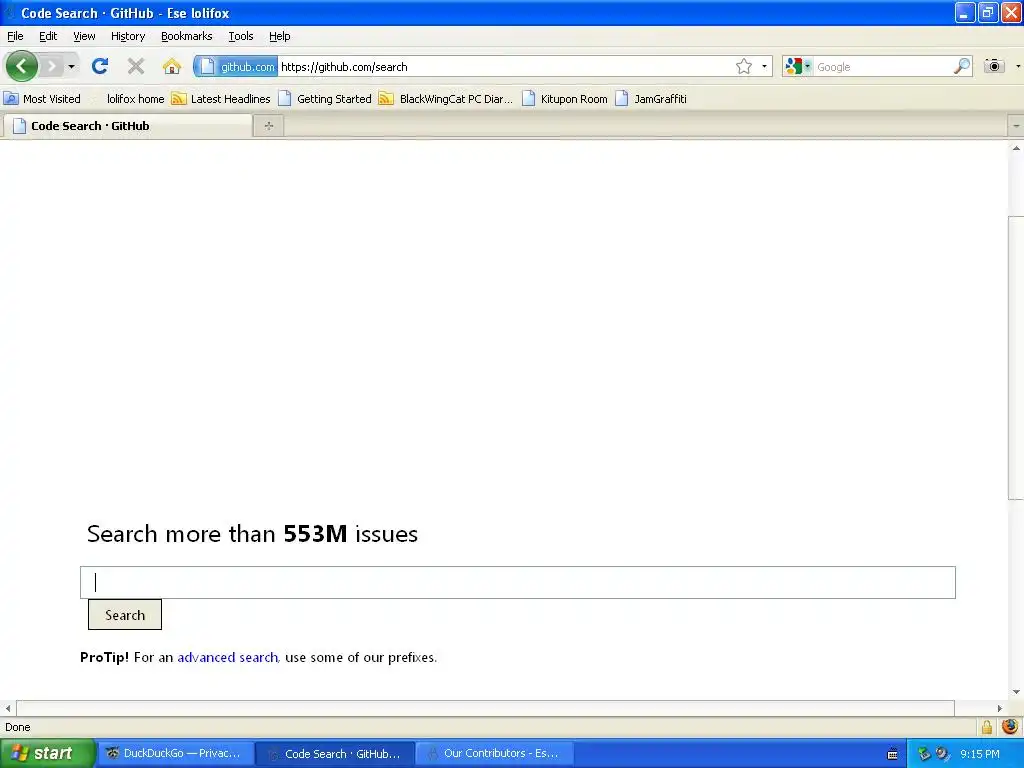Image resolution: width=1024 pixels, height=768 pixels.
Task: Open the Bookmarks menu
Action: tap(186, 36)
